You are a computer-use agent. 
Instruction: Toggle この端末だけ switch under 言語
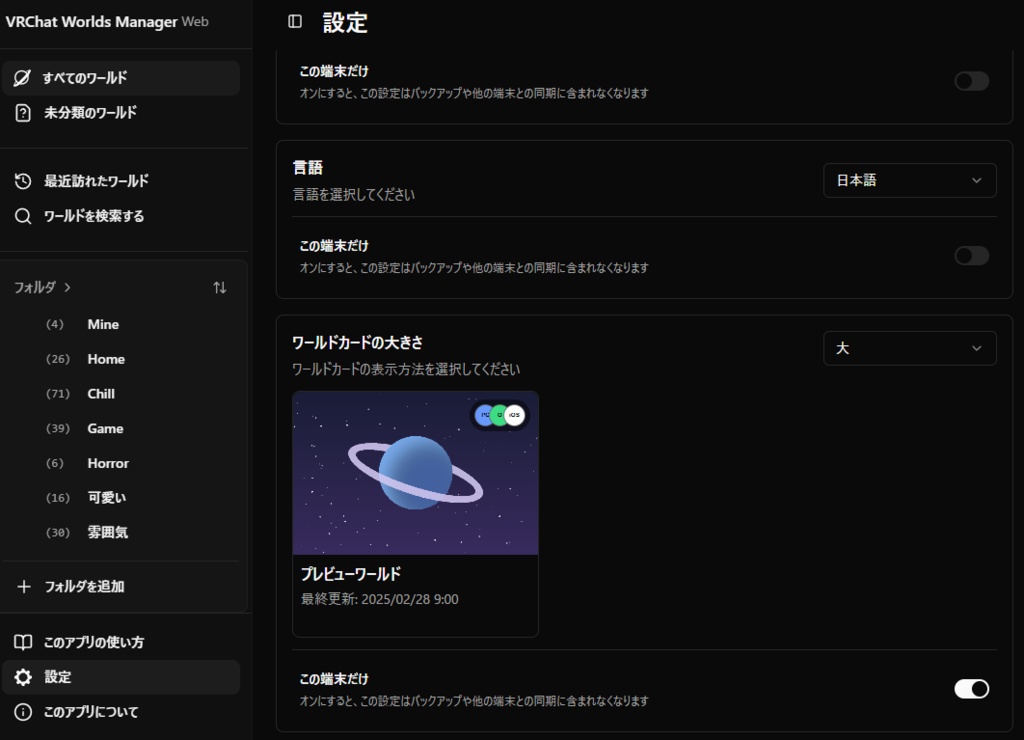pyautogui.click(x=972, y=255)
